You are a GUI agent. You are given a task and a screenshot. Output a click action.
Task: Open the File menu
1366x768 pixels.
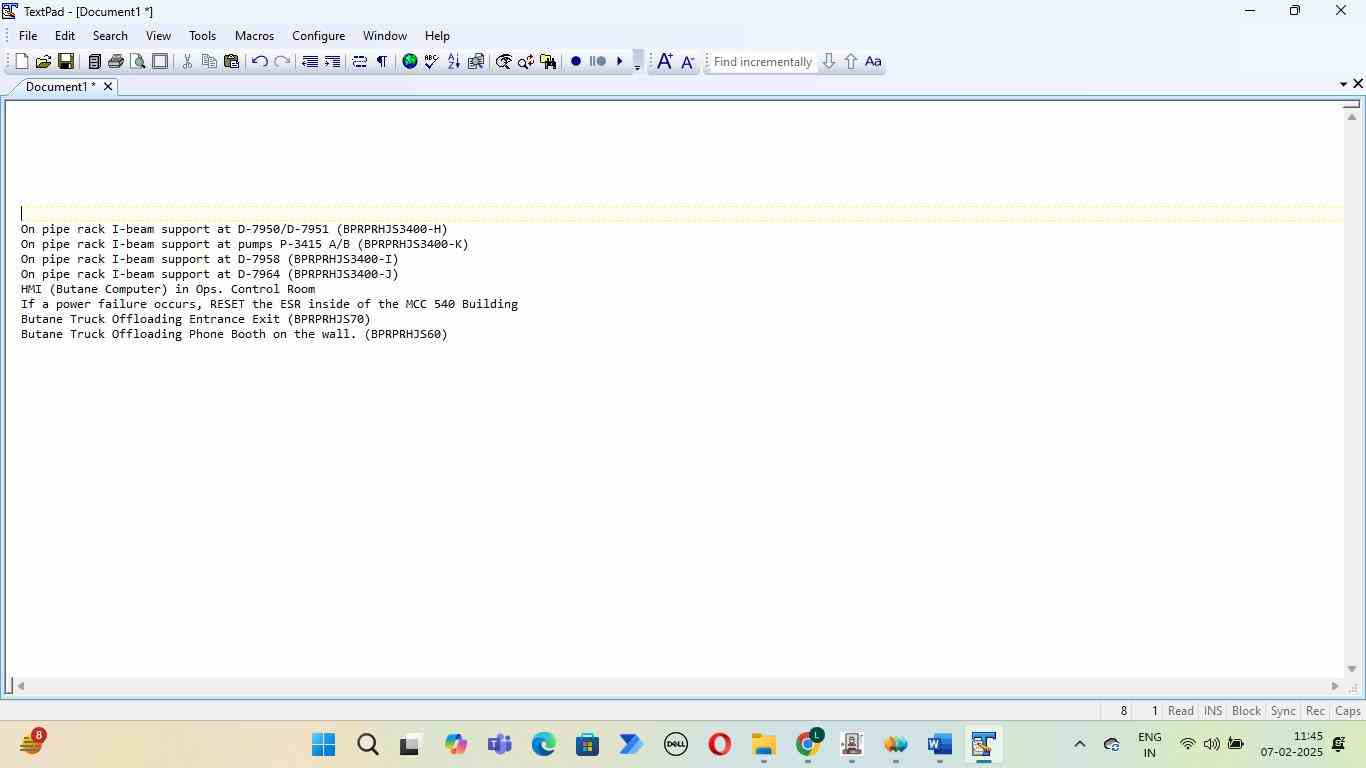(28, 35)
